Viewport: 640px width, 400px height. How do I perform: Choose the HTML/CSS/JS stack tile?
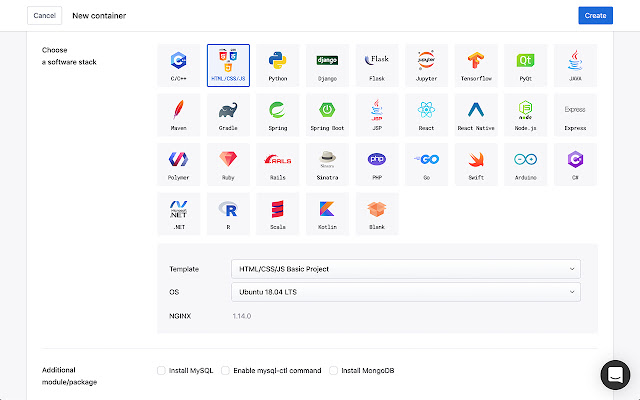(228, 65)
